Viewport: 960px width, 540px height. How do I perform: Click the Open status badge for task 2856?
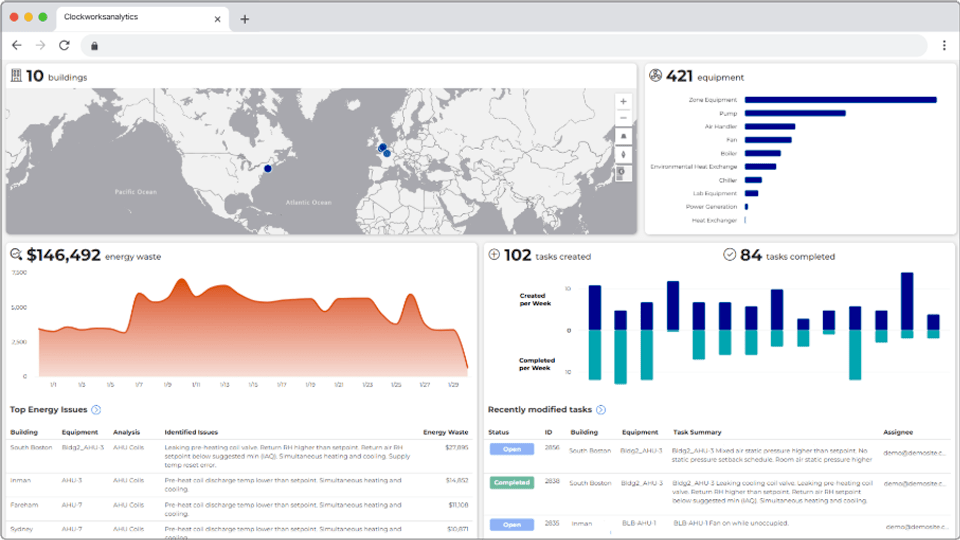point(512,449)
